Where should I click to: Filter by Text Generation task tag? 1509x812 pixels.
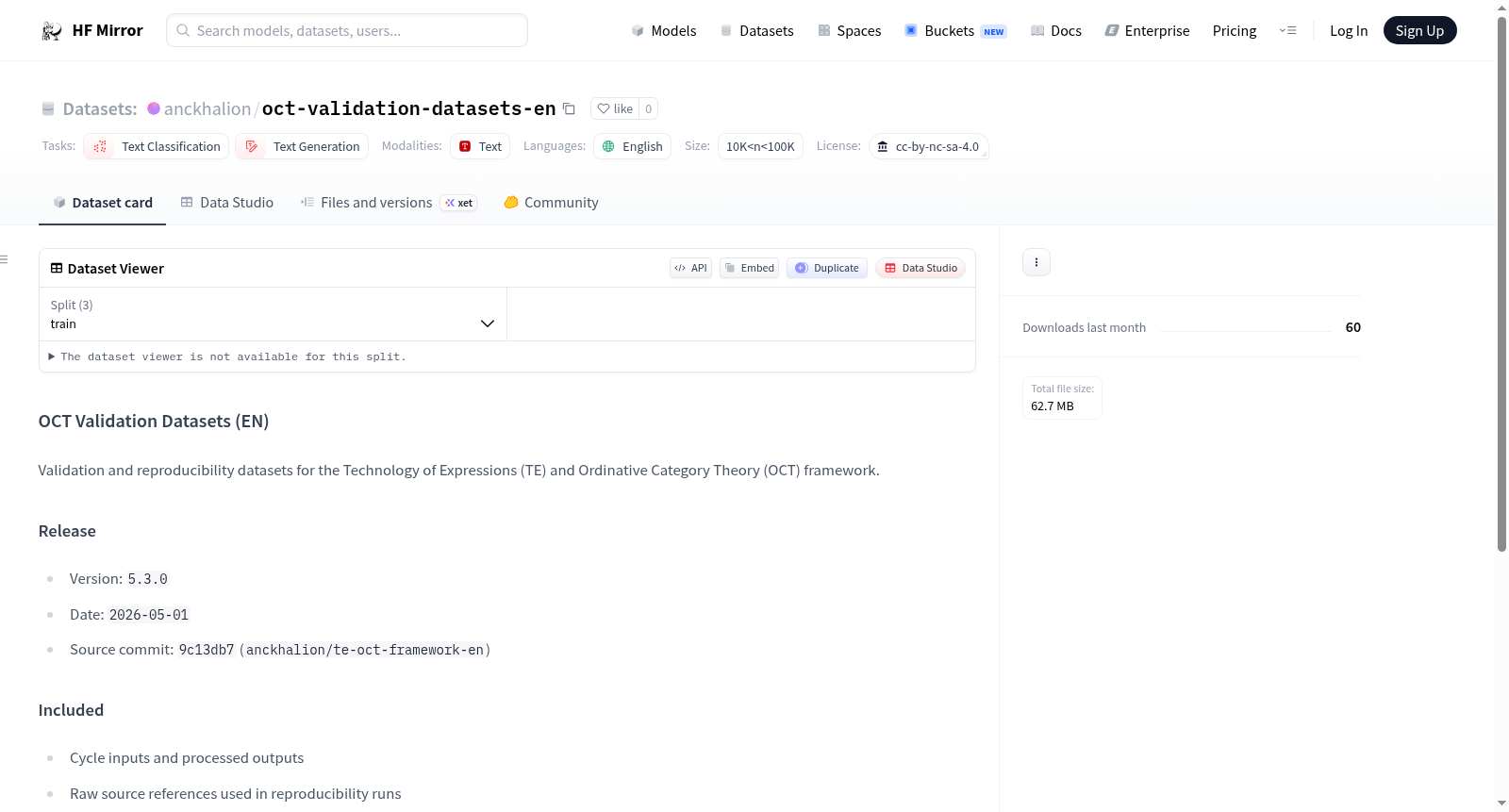click(302, 146)
